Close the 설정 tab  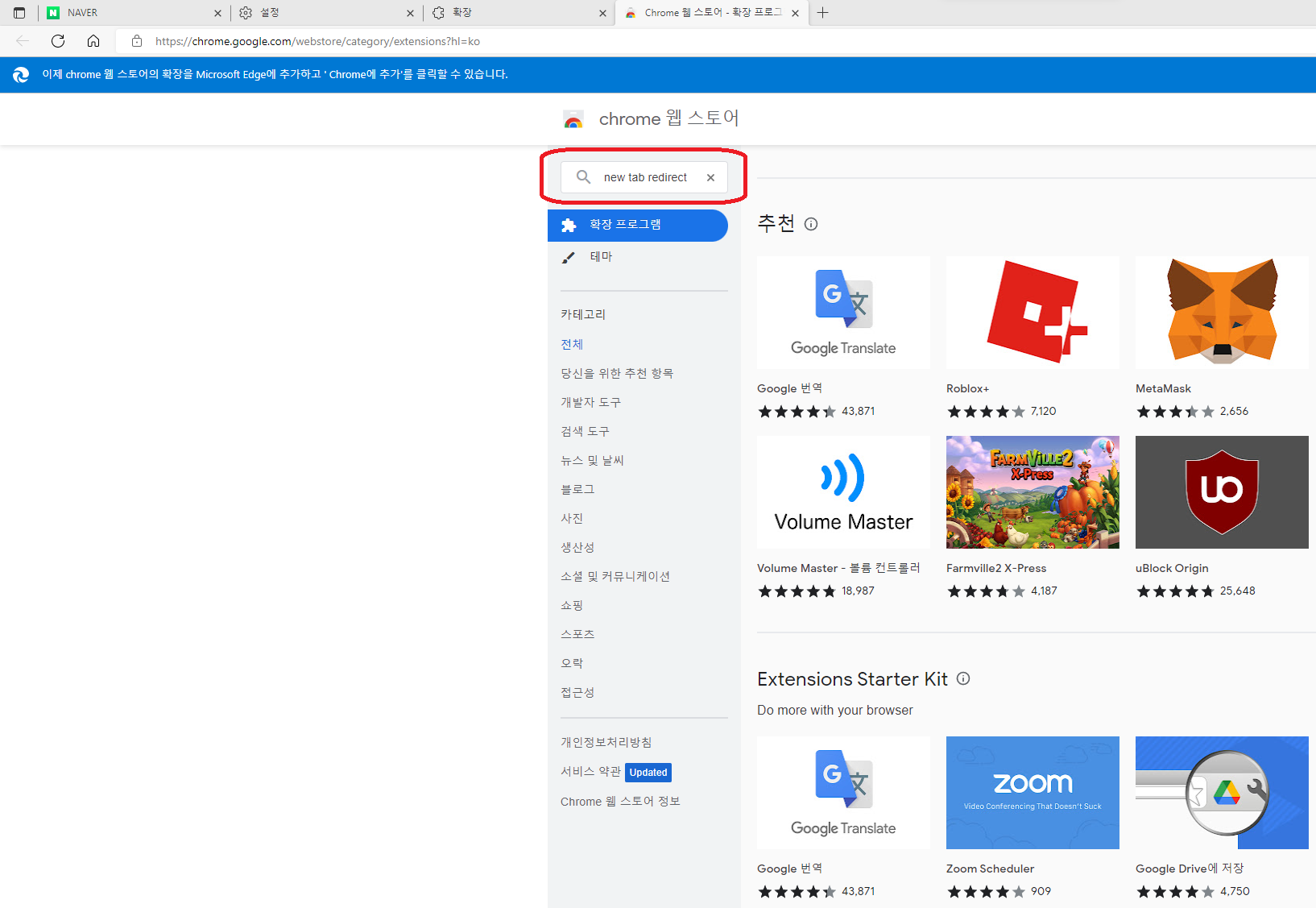click(410, 13)
